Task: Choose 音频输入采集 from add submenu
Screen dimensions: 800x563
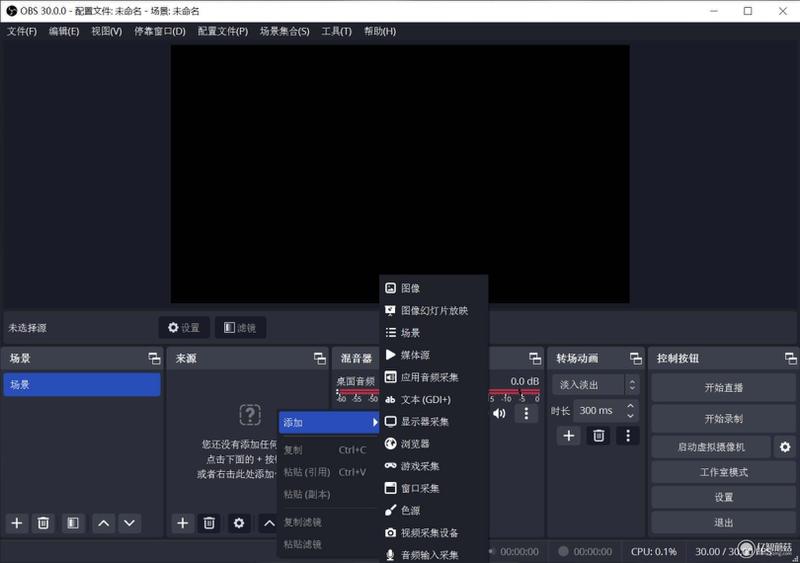Action: point(433,554)
